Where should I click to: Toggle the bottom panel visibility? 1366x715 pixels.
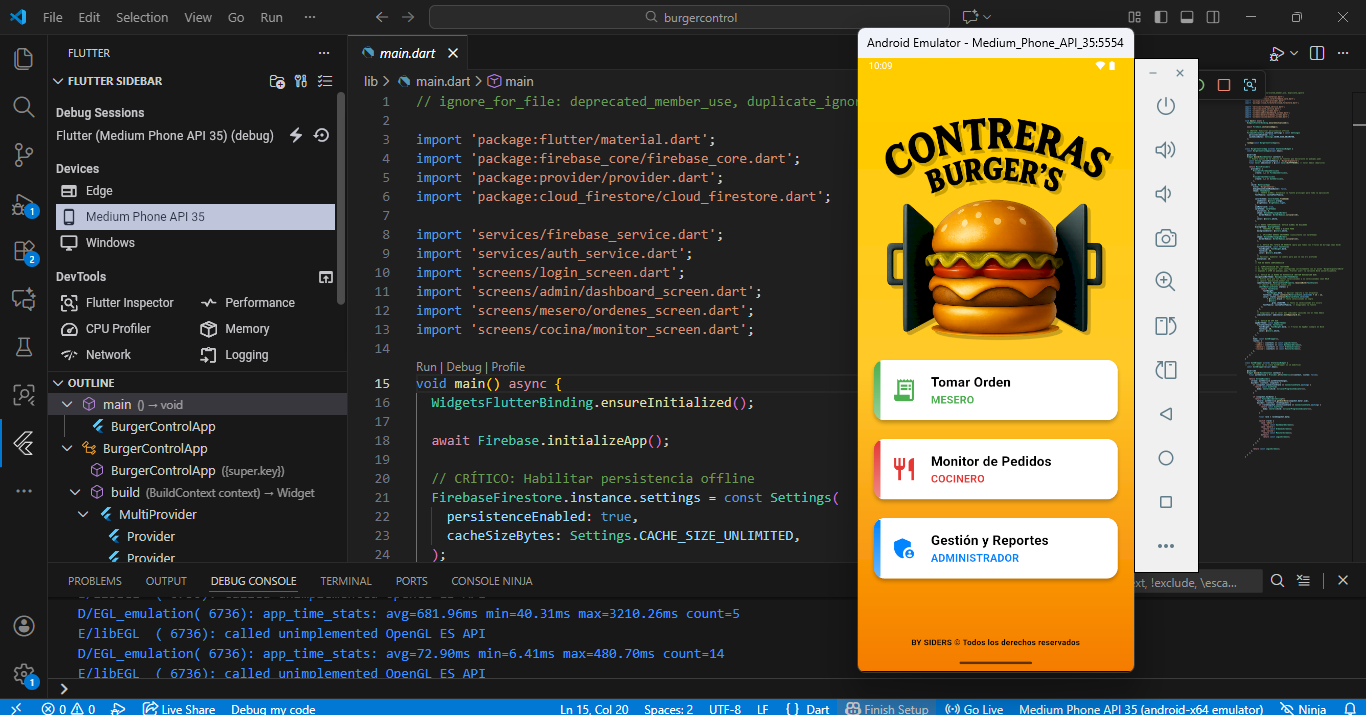1186,17
